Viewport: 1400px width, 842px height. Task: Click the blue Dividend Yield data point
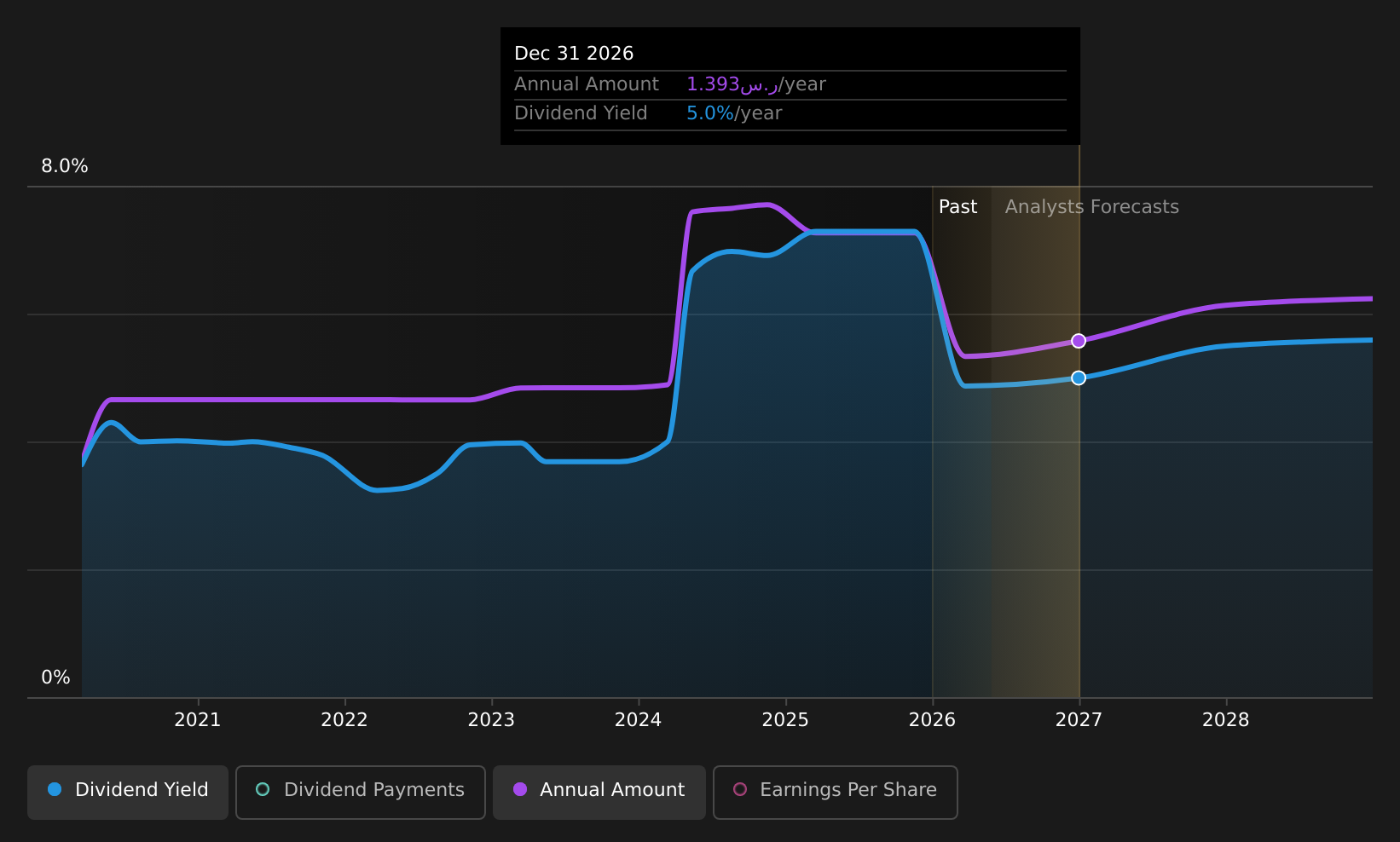[x=1079, y=378]
